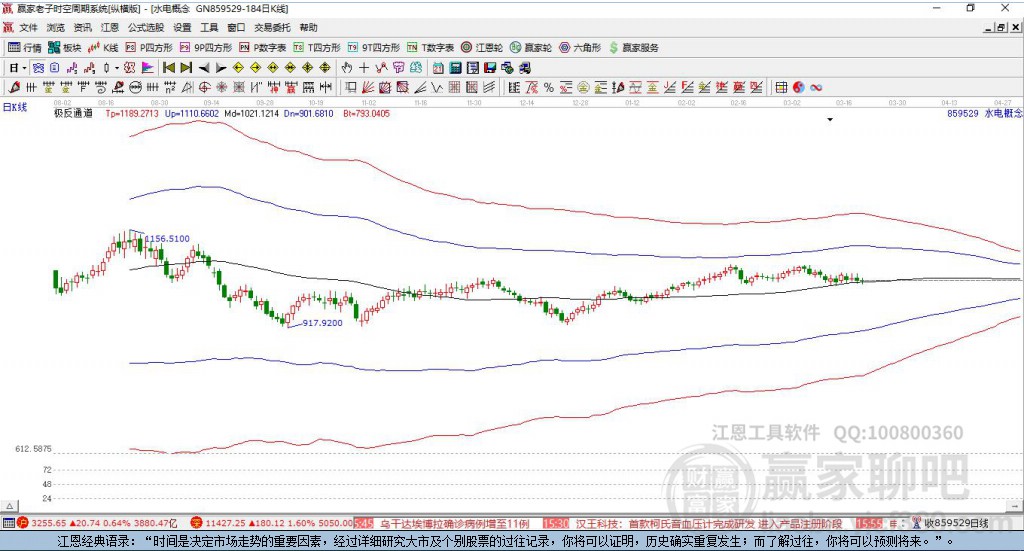Click the scroll-up triangle at chart bottom-left
Screen dimensions: 1024x551
pos(10,507)
